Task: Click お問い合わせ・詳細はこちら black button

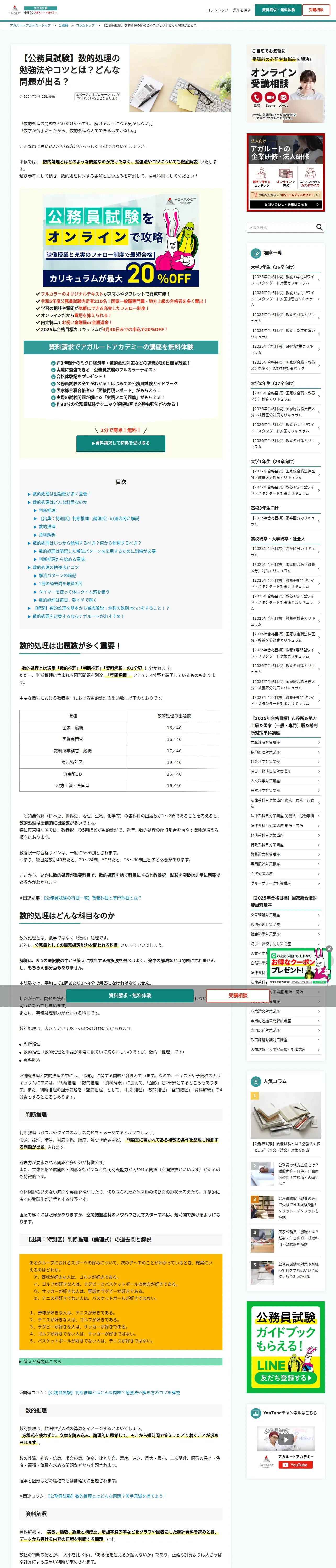Action: click(285, 205)
